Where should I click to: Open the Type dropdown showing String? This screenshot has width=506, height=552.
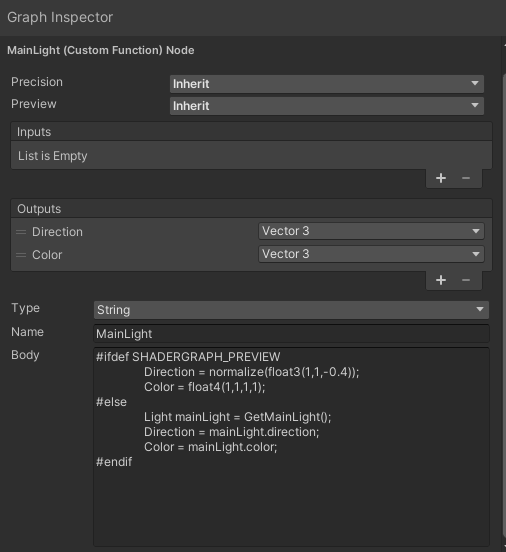click(291, 310)
